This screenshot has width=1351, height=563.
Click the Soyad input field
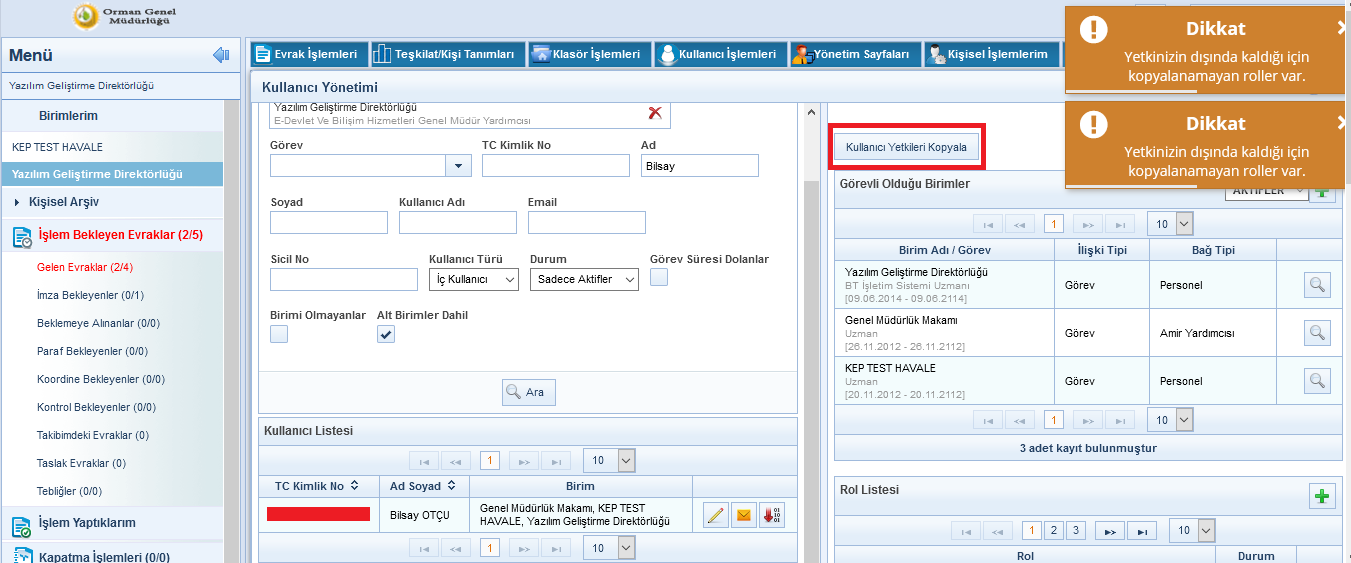click(x=328, y=222)
